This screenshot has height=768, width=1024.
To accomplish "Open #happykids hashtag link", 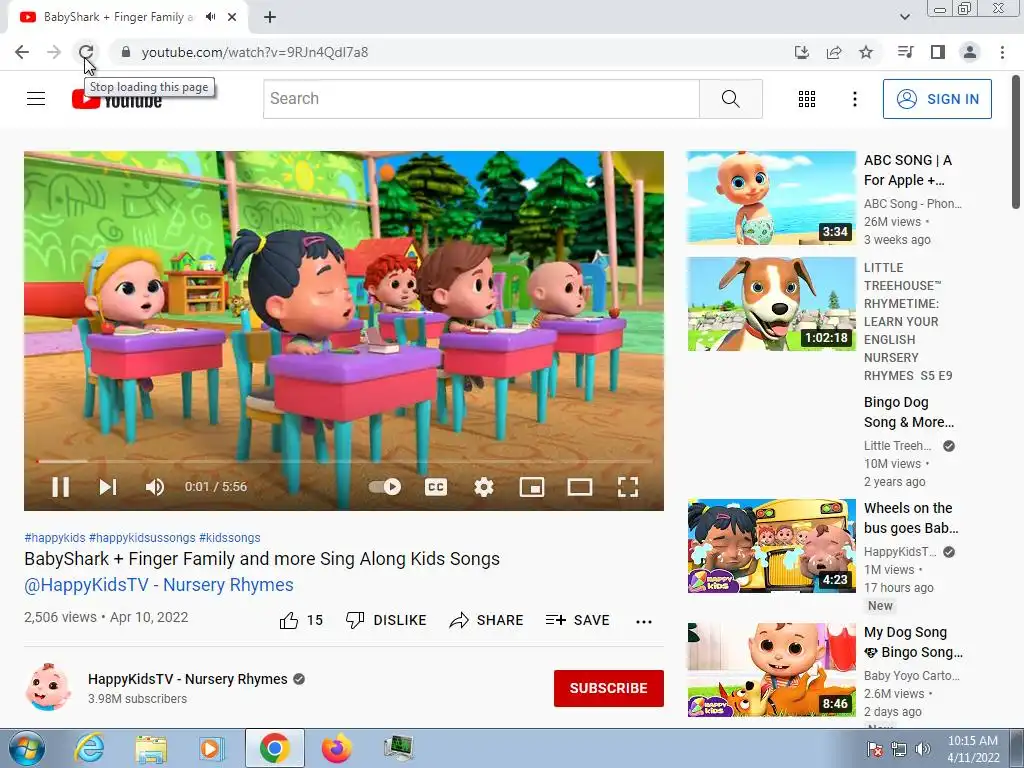I will point(55,537).
